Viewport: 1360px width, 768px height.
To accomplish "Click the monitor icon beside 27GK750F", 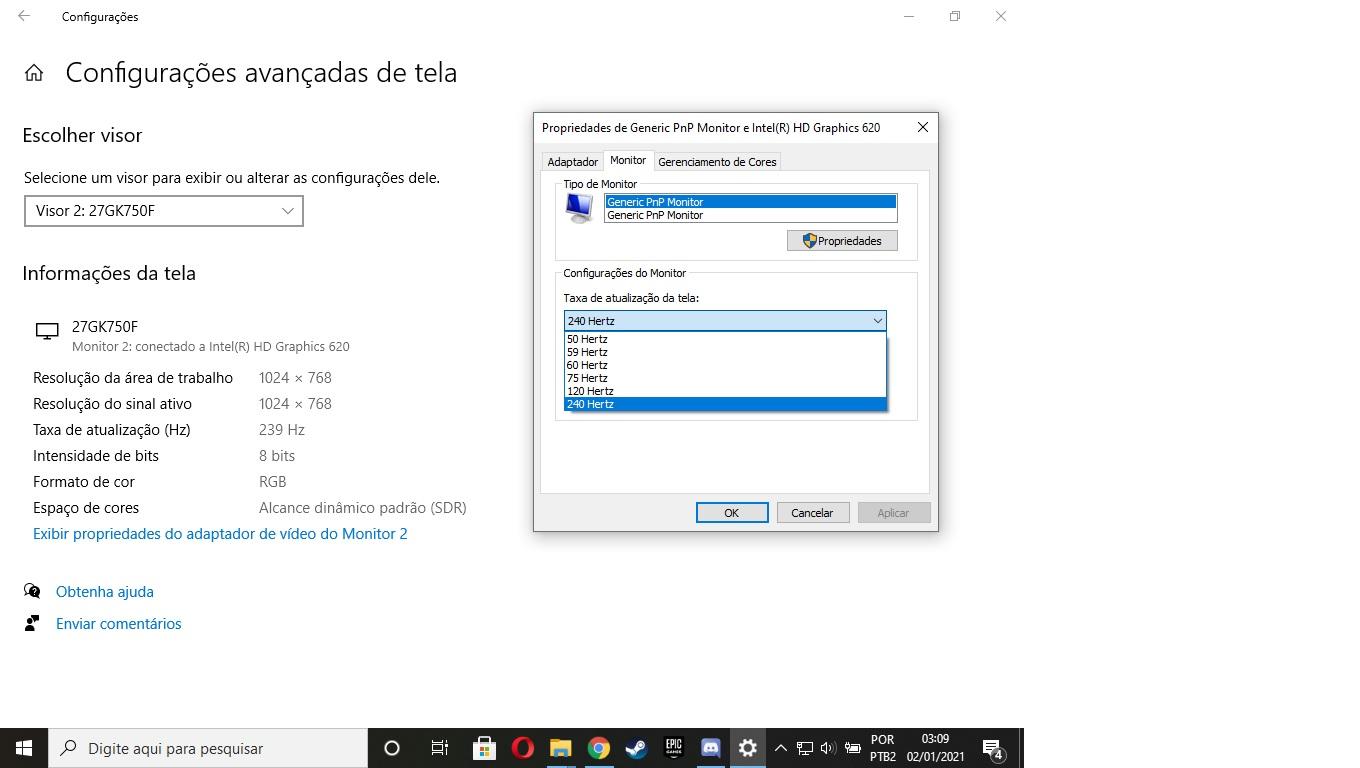I will click(47, 332).
